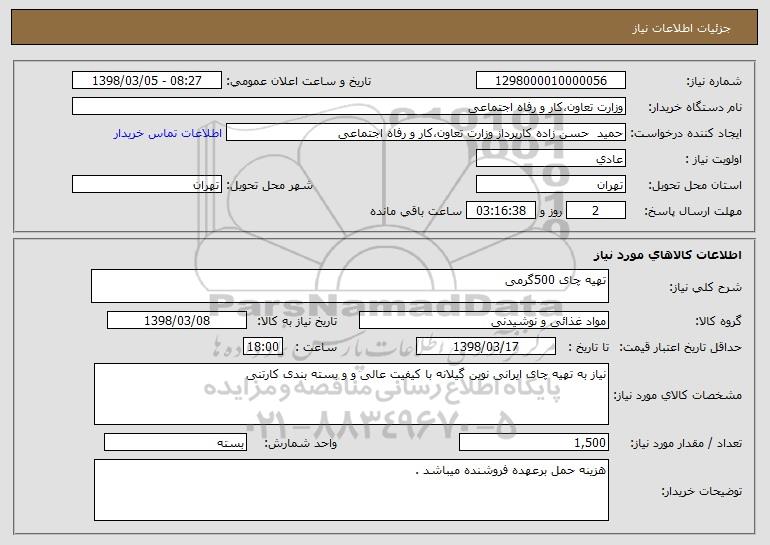
Task: Click the delivery city field تهران
Action: coord(147,185)
